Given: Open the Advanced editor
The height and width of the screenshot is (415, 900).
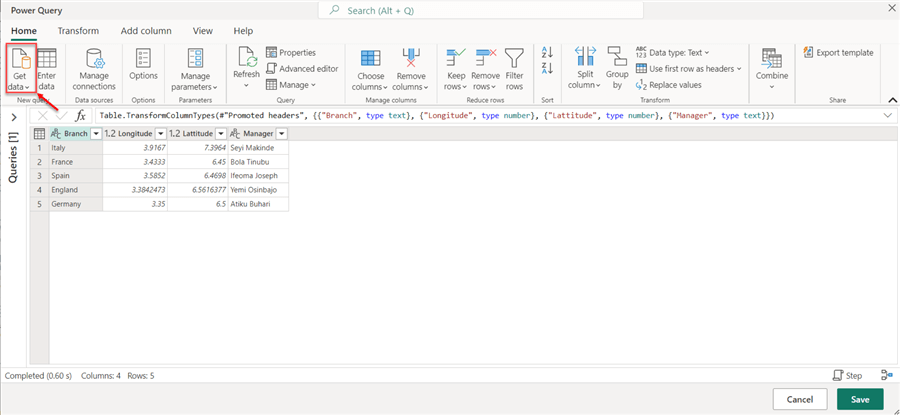Looking at the screenshot, I should click(x=302, y=69).
